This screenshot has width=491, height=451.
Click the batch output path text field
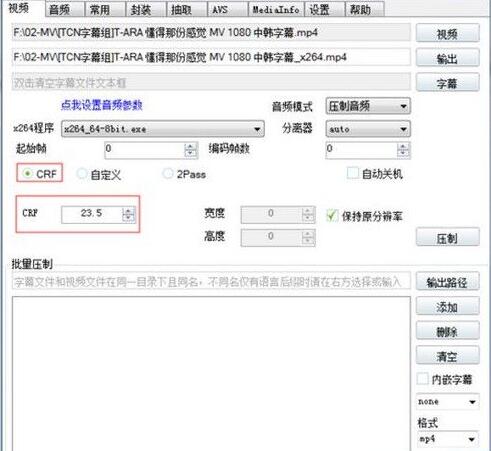(x=211, y=282)
